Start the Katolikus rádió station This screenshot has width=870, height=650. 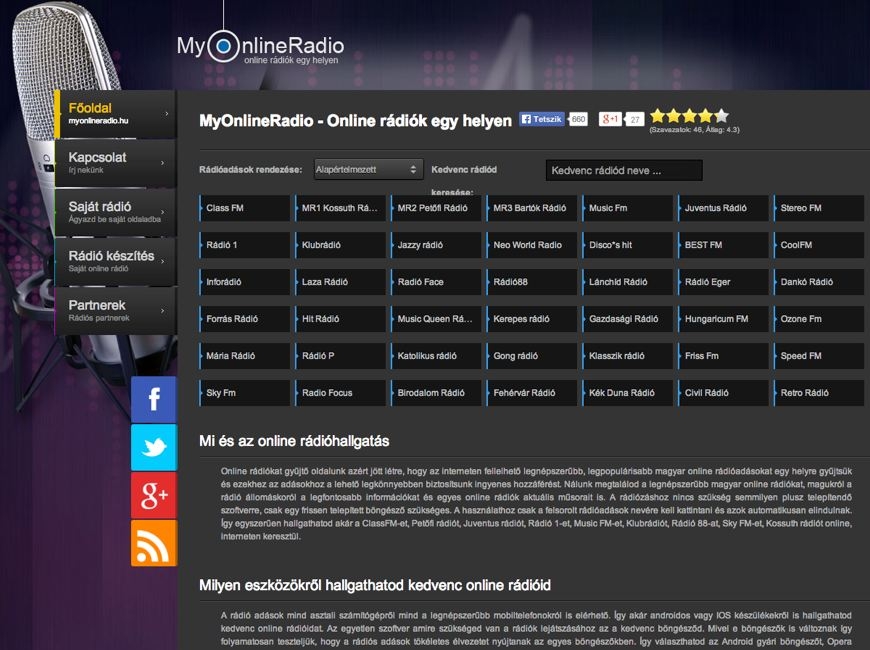(436, 356)
